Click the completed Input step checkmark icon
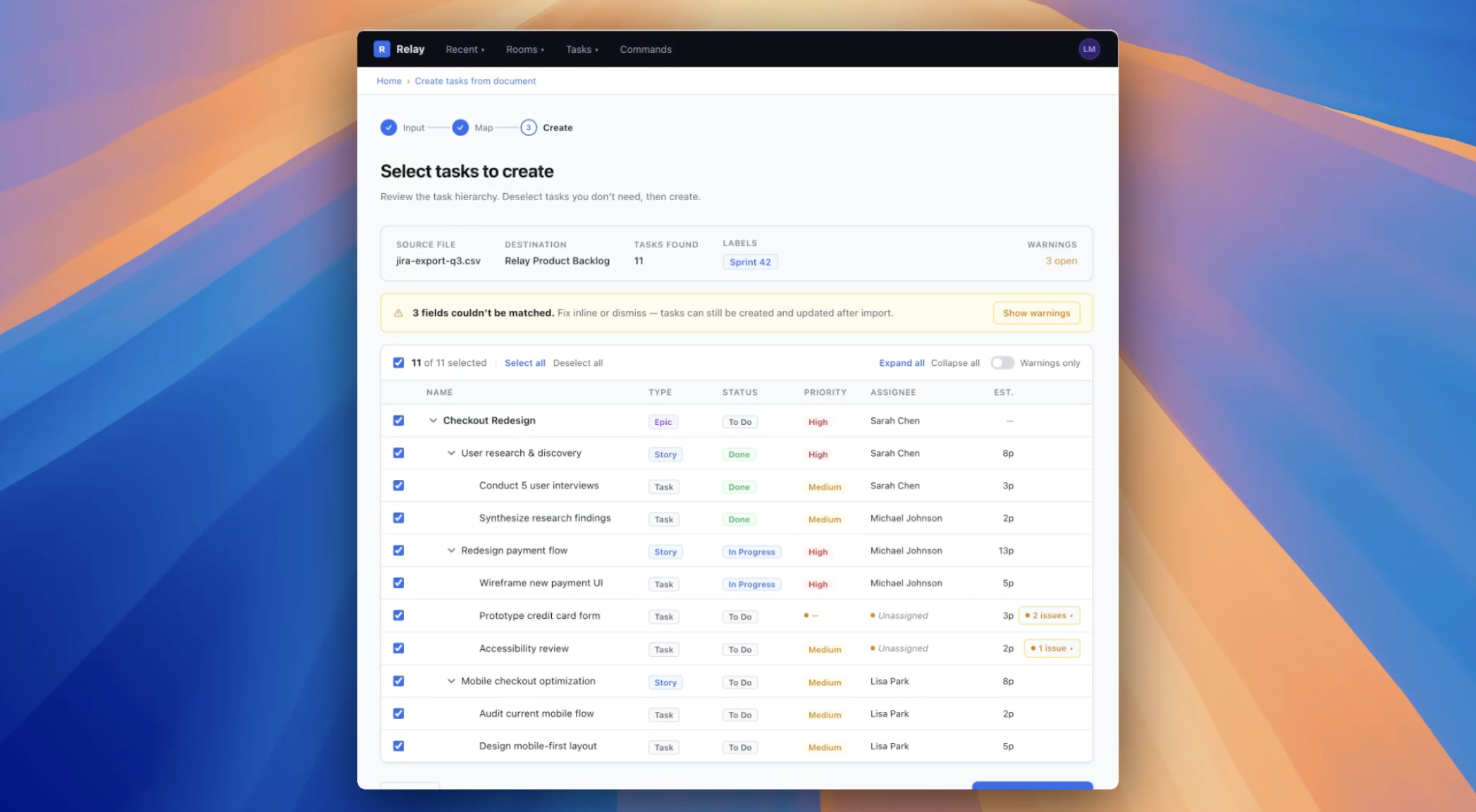This screenshot has height=812, width=1476. coord(389,128)
